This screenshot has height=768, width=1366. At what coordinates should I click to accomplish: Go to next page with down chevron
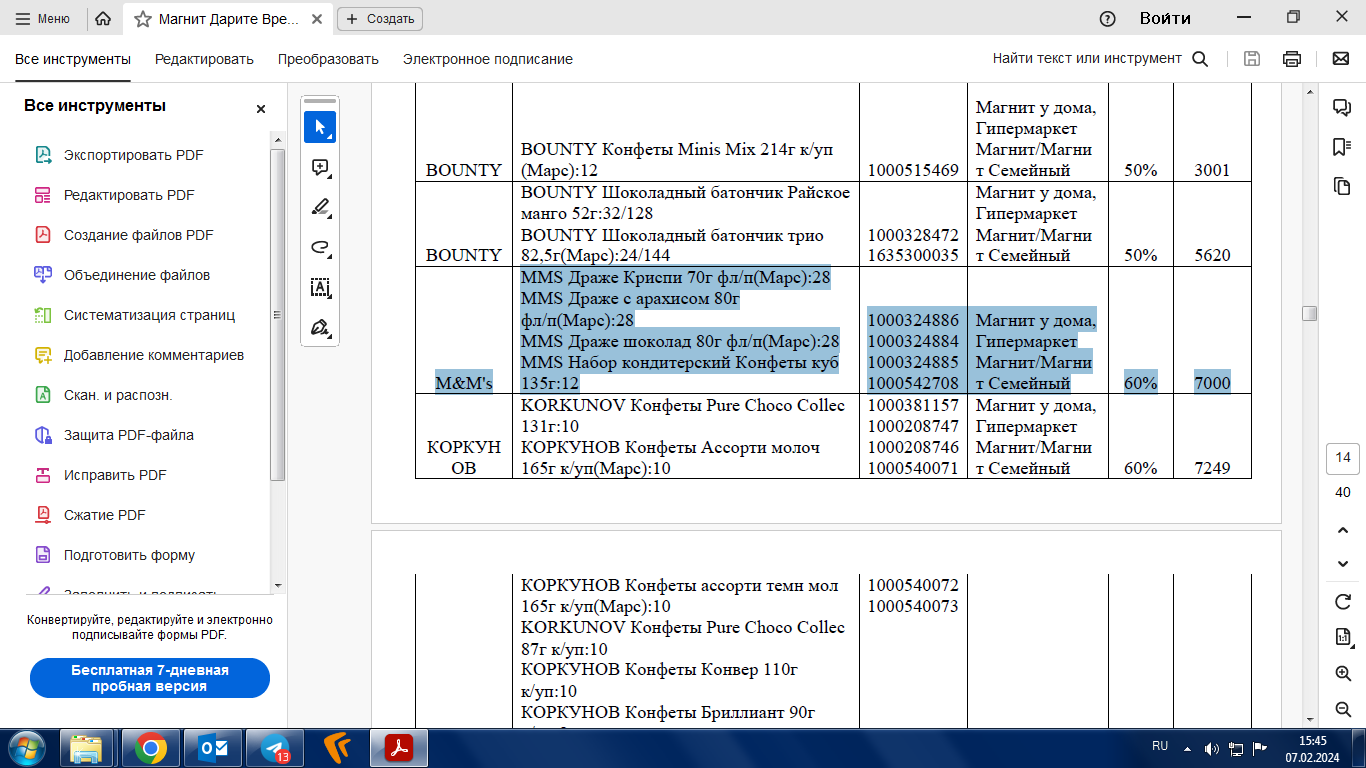[1343, 564]
